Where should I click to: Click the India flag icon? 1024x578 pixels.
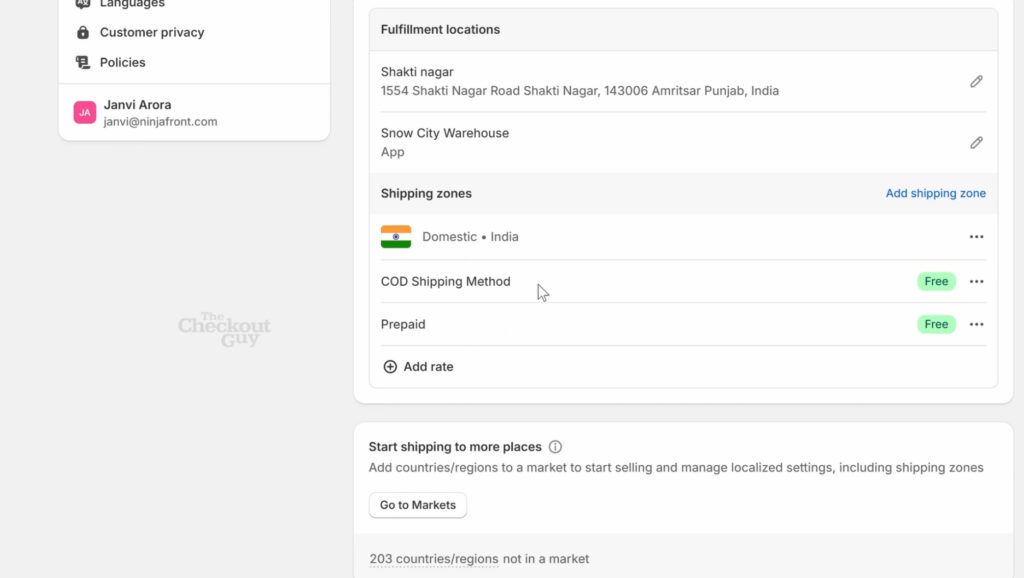point(396,236)
